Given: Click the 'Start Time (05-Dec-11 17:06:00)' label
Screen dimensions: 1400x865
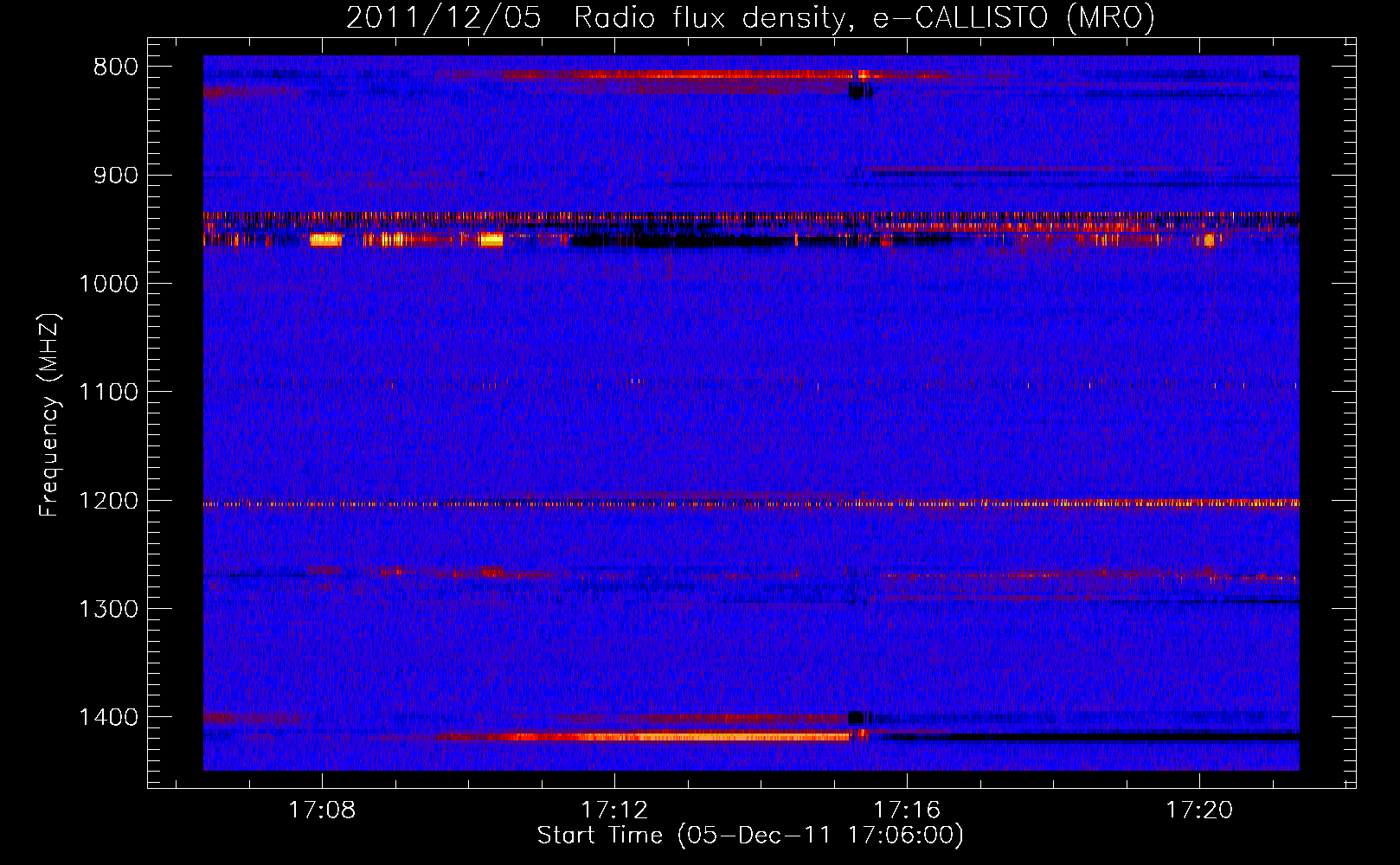Looking at the screenshot, I should click(x=750, y=836).
